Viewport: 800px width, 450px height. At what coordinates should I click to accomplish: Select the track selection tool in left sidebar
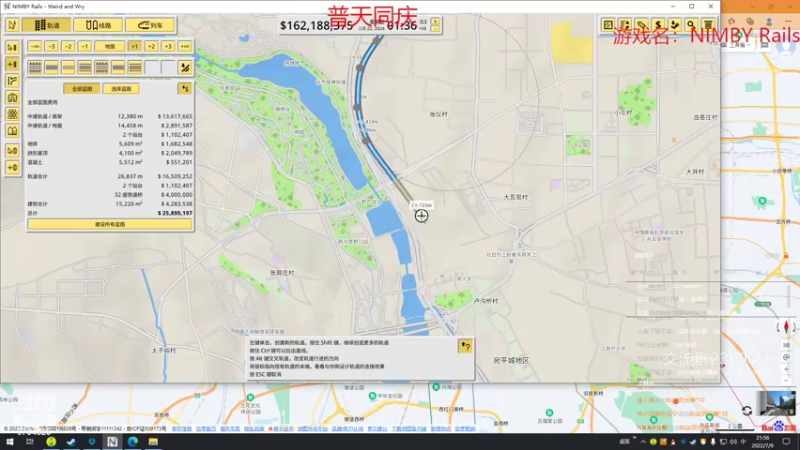pos(12,47)
